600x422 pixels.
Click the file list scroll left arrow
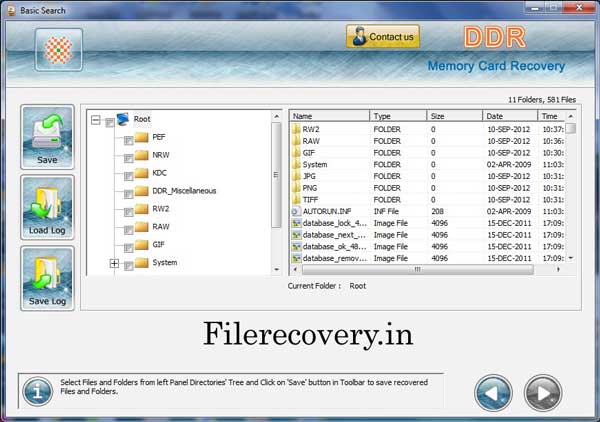[295, 269]
